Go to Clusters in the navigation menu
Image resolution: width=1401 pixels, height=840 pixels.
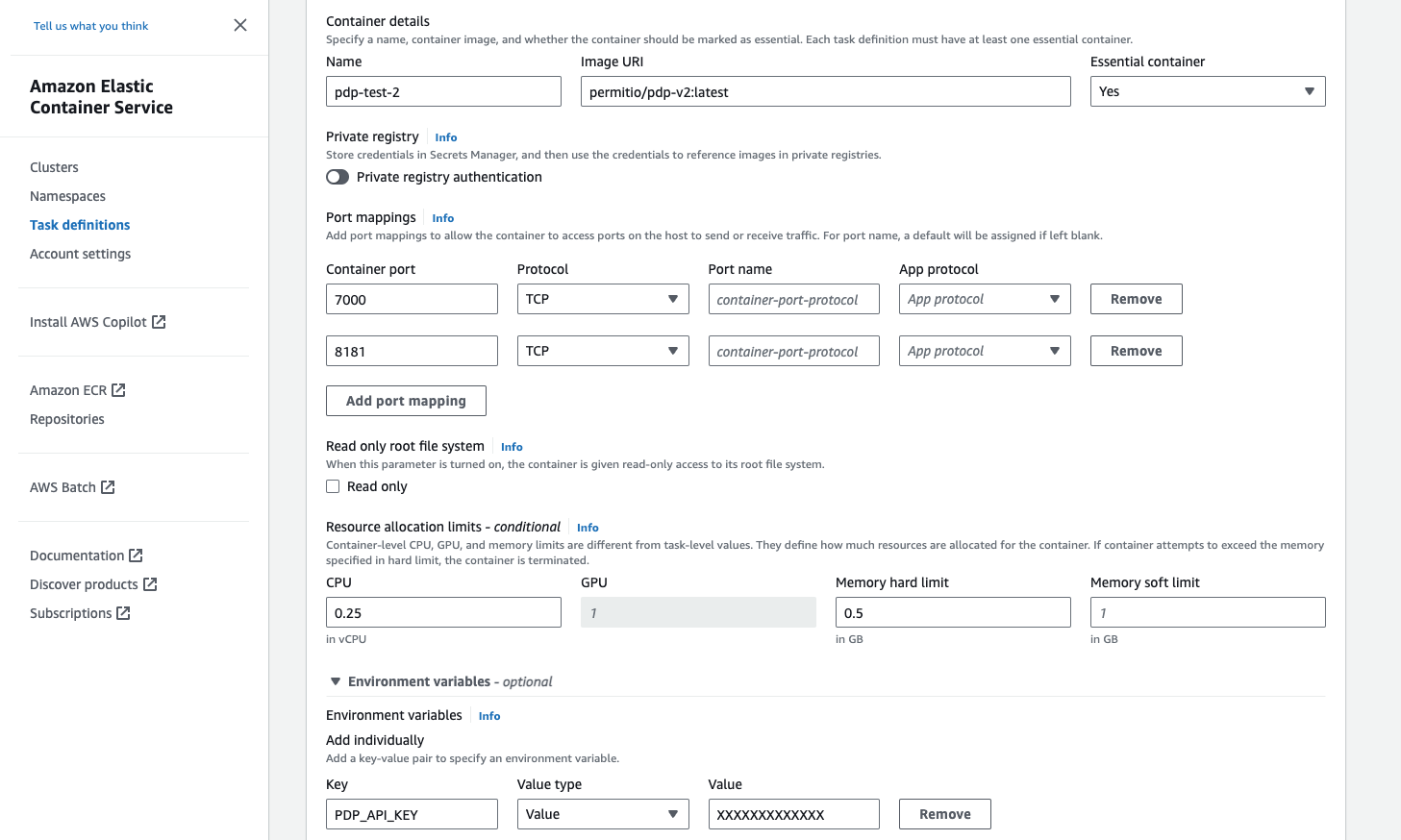pos(54,167)
